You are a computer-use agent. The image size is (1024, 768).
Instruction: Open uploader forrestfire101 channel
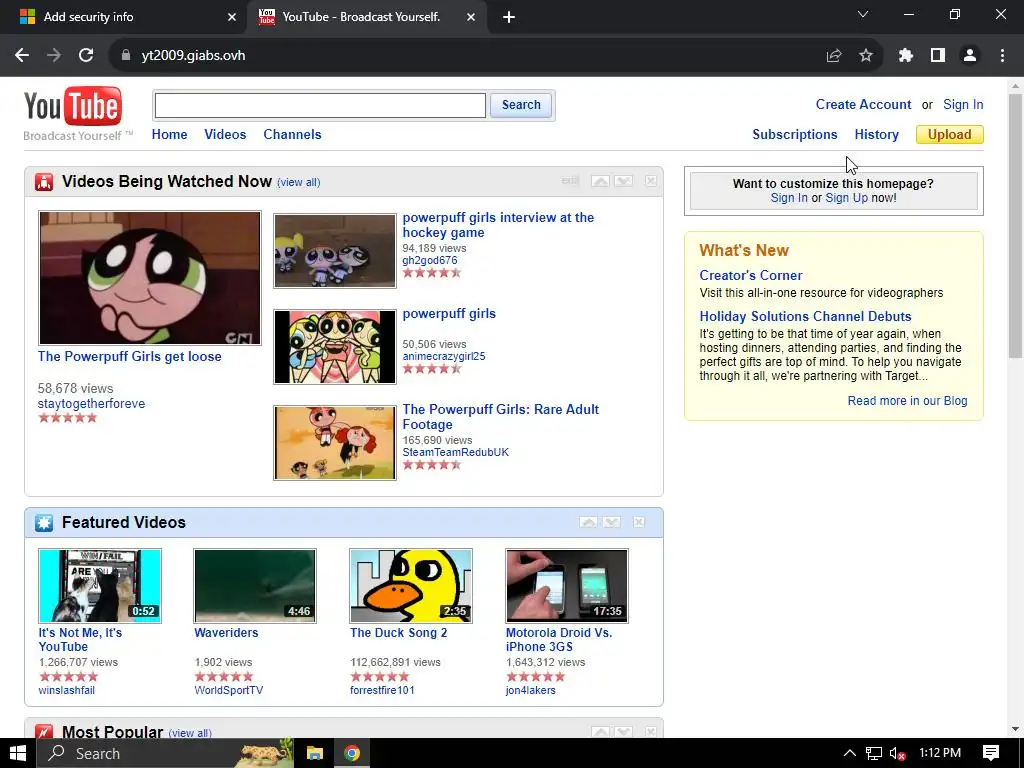pyautogui.click(x=382, y=690)
